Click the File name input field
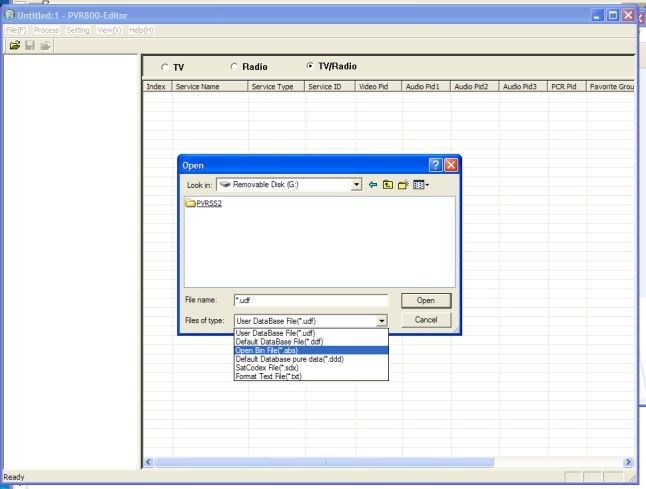The width and height of the screenshot is (646, 489). click(311, 300)
